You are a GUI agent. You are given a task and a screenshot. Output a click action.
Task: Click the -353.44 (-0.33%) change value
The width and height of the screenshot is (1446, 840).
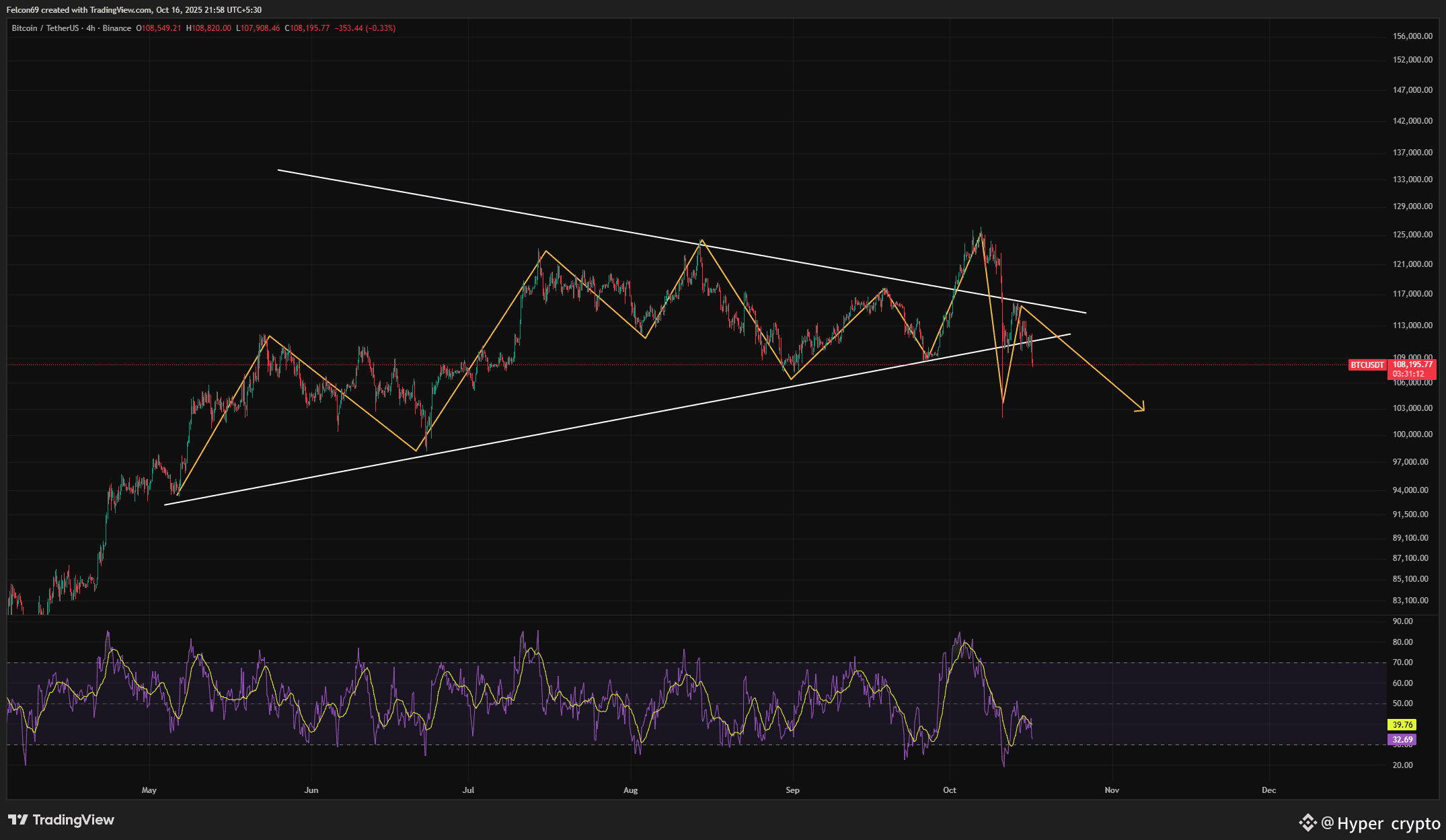(x=365, y=28)
